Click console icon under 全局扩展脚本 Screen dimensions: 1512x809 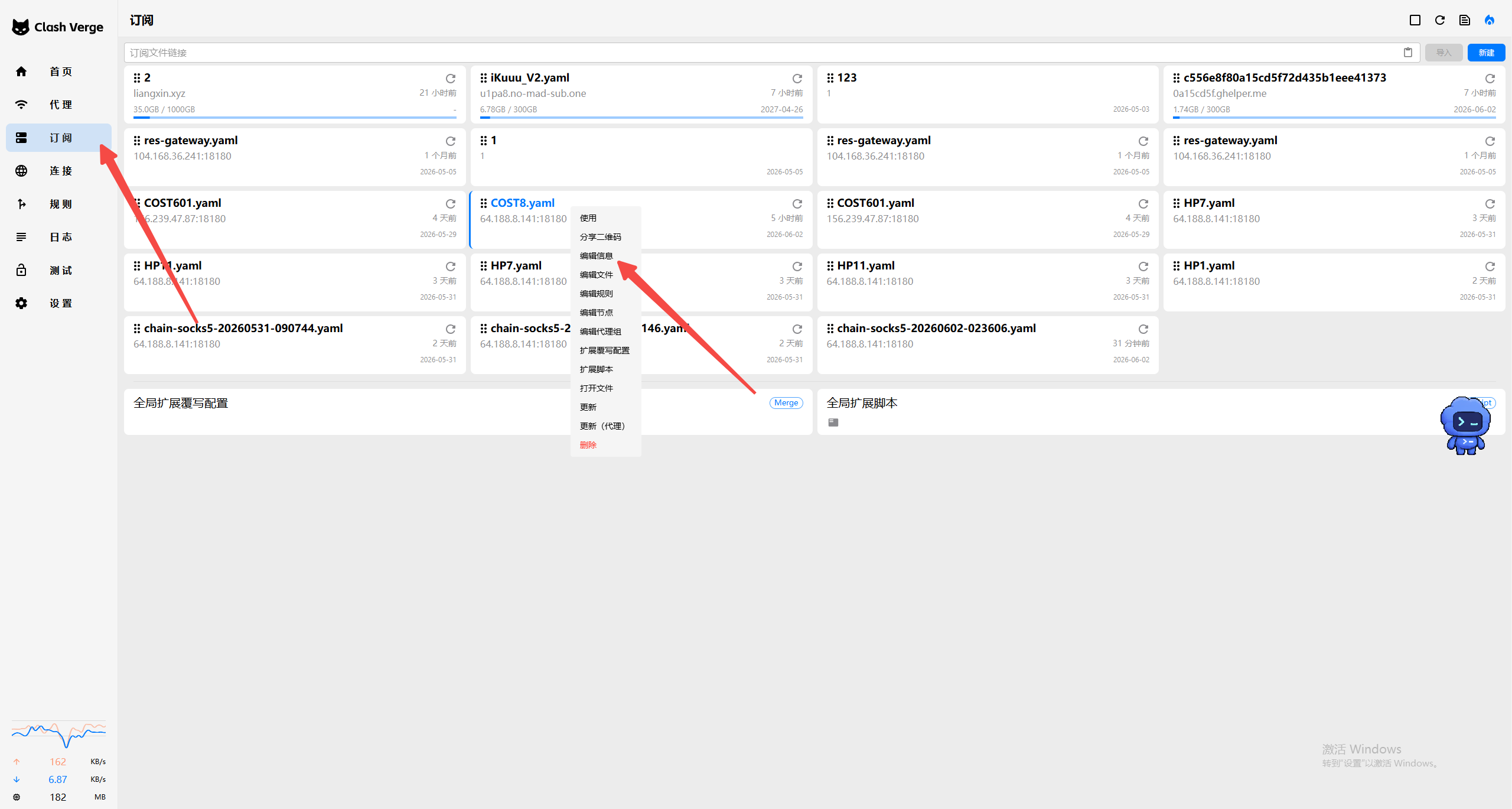point(833,422)
